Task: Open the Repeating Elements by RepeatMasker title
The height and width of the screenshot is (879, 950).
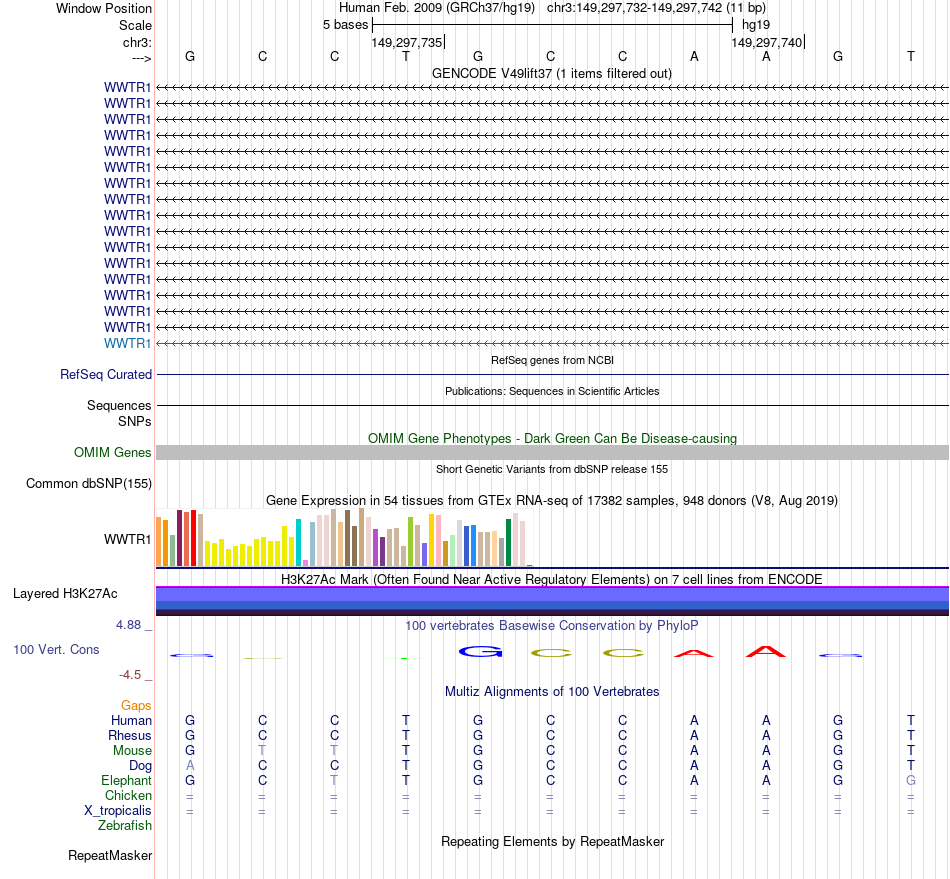Action: [x=553, y=841]
